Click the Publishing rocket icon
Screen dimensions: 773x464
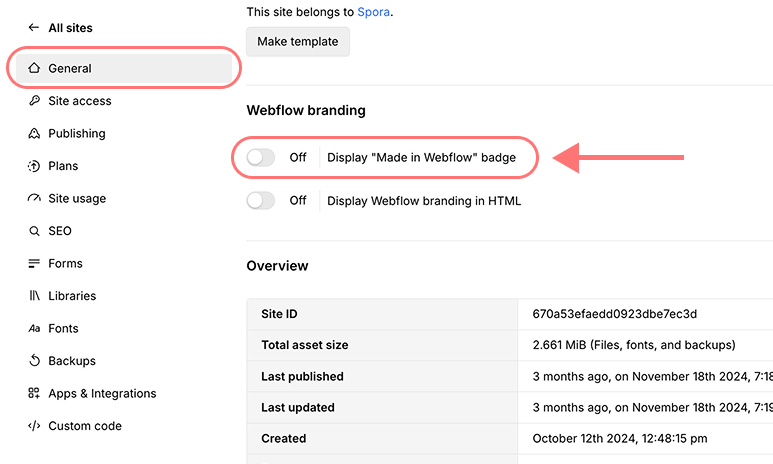point(34,133)
